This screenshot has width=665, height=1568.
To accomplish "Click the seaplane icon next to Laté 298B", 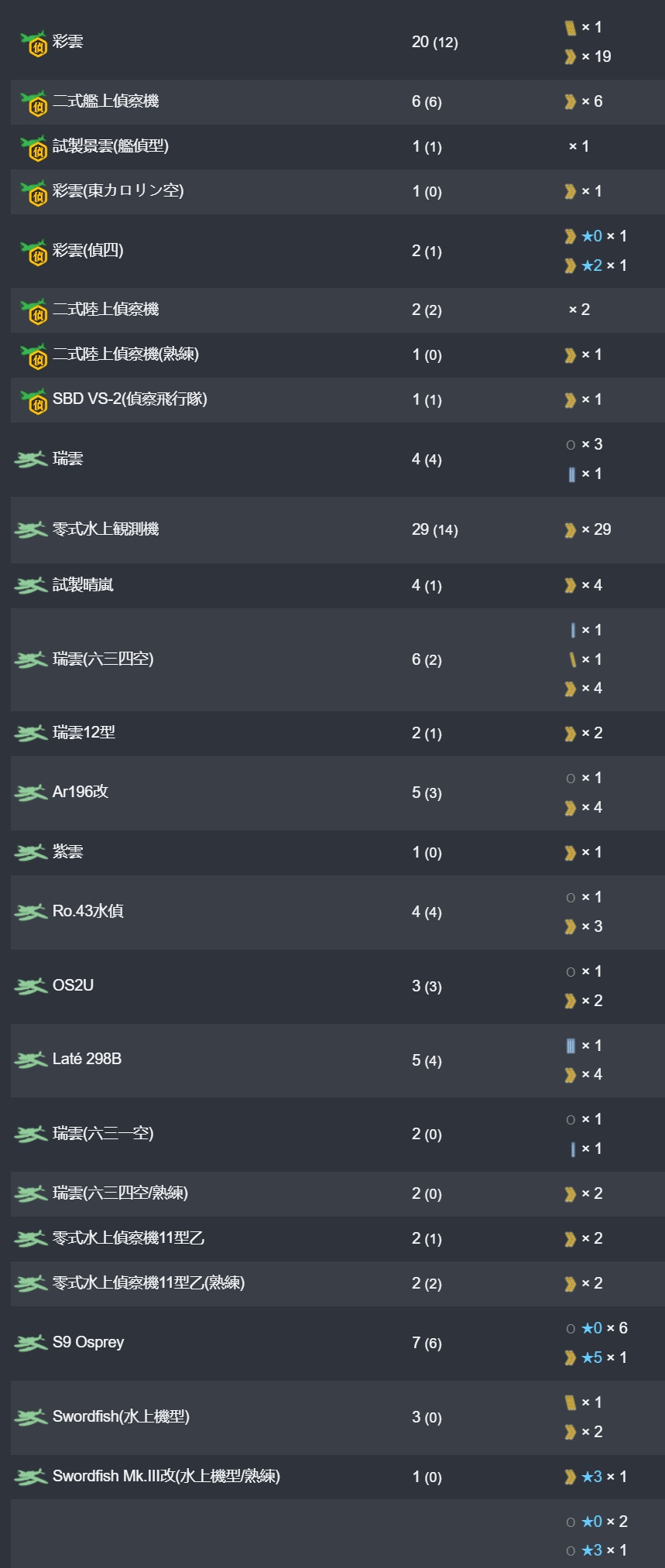I will 31,1060.
